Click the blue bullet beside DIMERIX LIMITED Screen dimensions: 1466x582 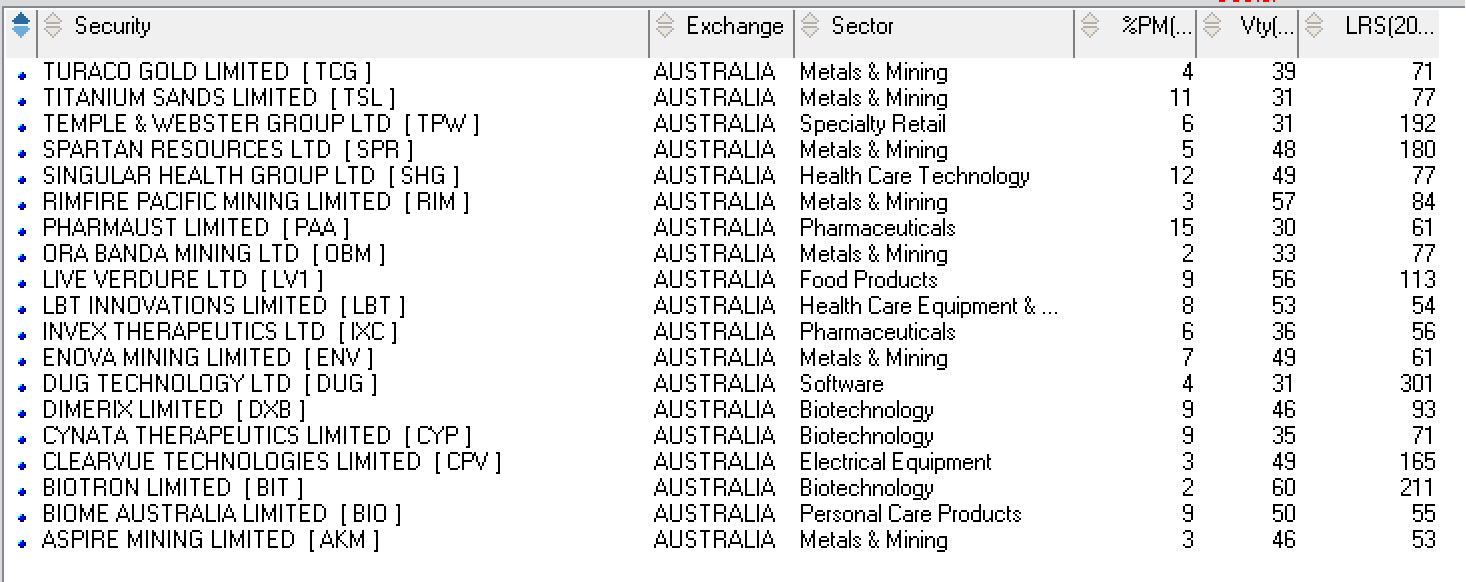22,413
